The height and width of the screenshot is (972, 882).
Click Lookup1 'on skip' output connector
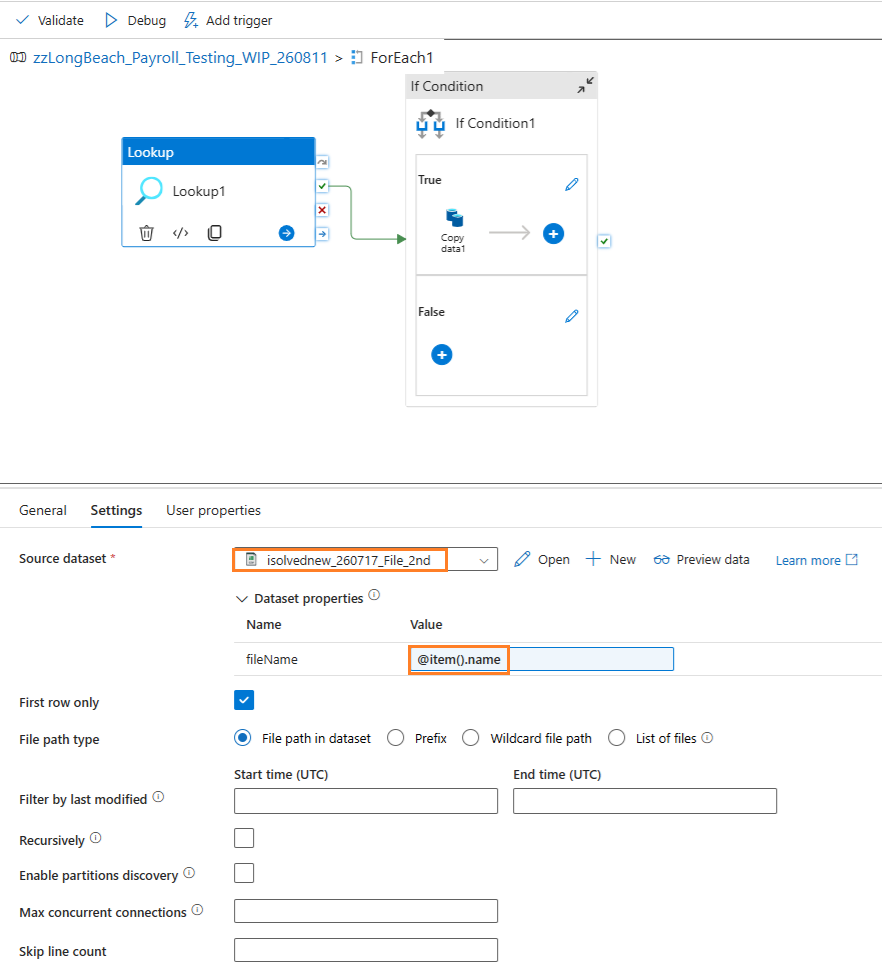tap(322, 162)
